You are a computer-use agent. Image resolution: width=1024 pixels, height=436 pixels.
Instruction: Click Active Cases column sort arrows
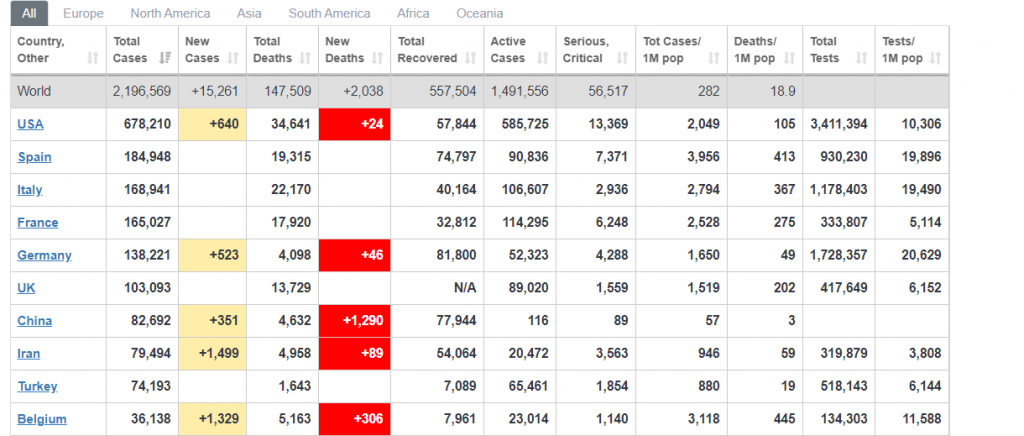click(x=541, y=58)
